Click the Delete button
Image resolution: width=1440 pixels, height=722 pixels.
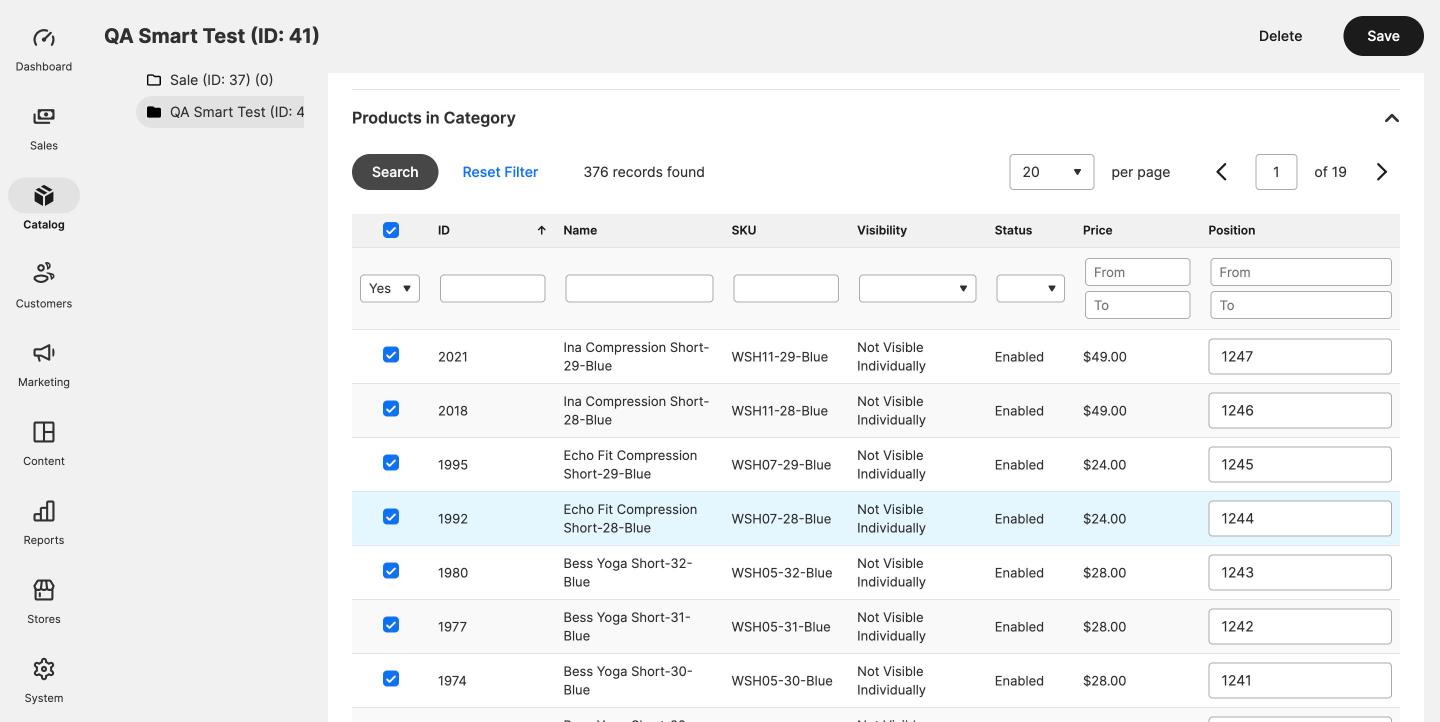point(1280,36)
